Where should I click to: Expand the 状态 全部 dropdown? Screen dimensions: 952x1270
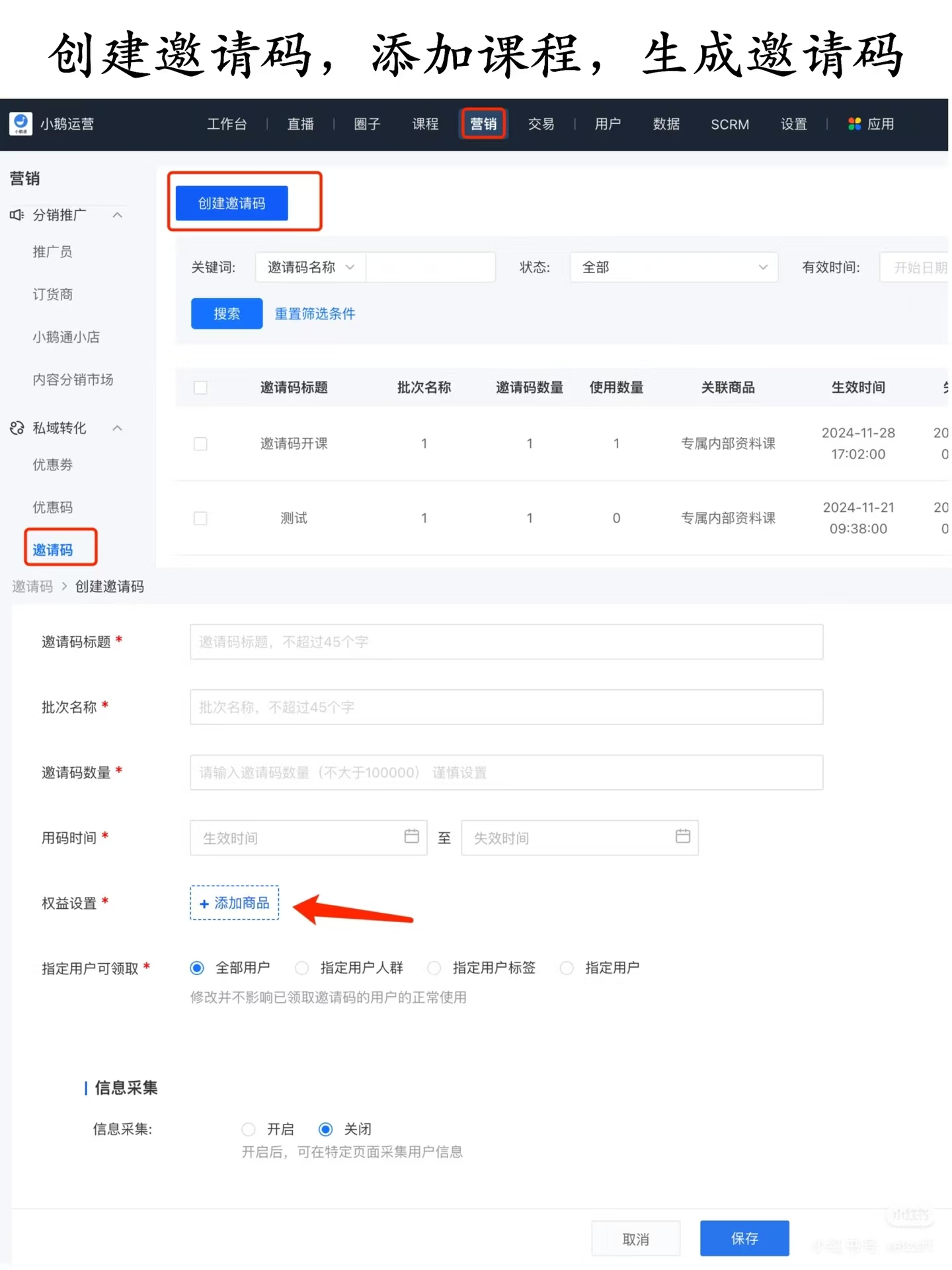673,267
